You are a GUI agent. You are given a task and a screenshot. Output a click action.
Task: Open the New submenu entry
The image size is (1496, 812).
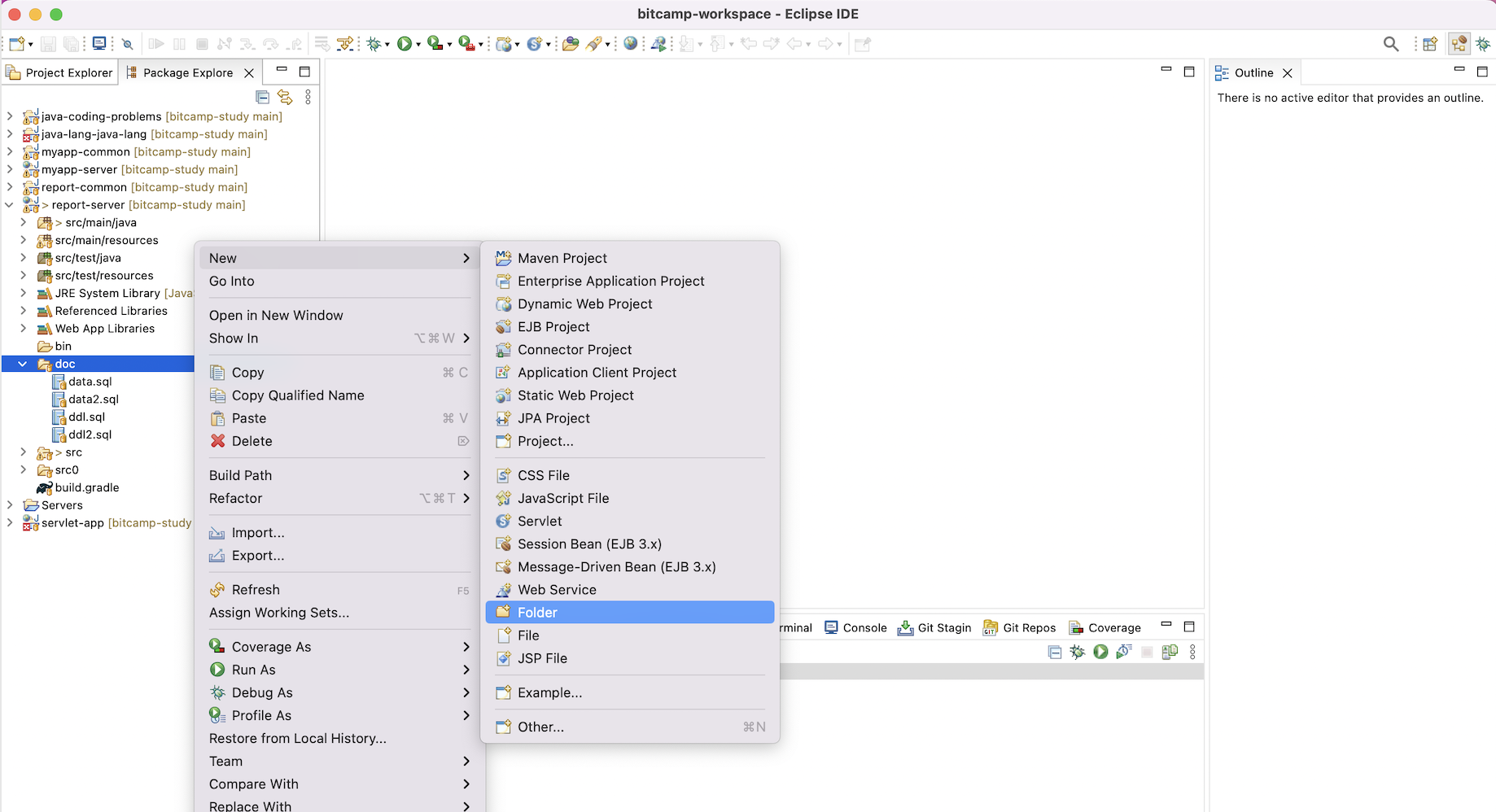pyautogui.click(x=339, y=258)
